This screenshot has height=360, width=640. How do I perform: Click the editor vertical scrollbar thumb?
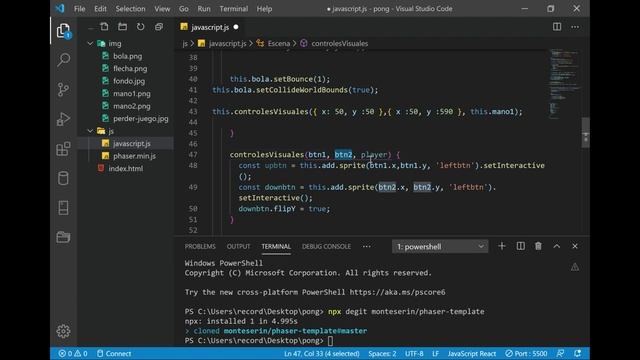pyautogui.click(x=585, y=133)
